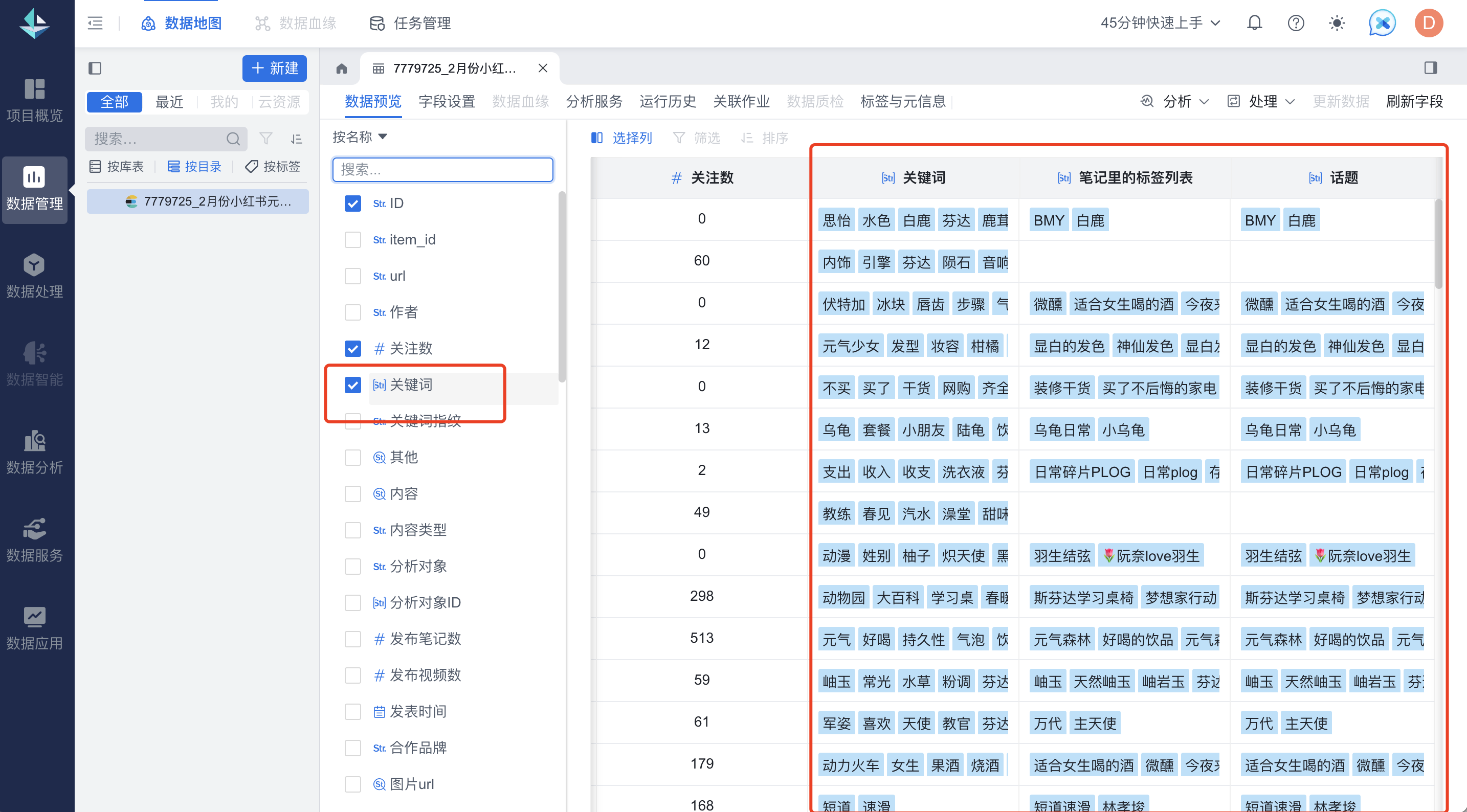Image resolution: width=1467 pixels, height=812 pixels.
Task: Click 排序 sort tool
Action: [x=764, y=138]
